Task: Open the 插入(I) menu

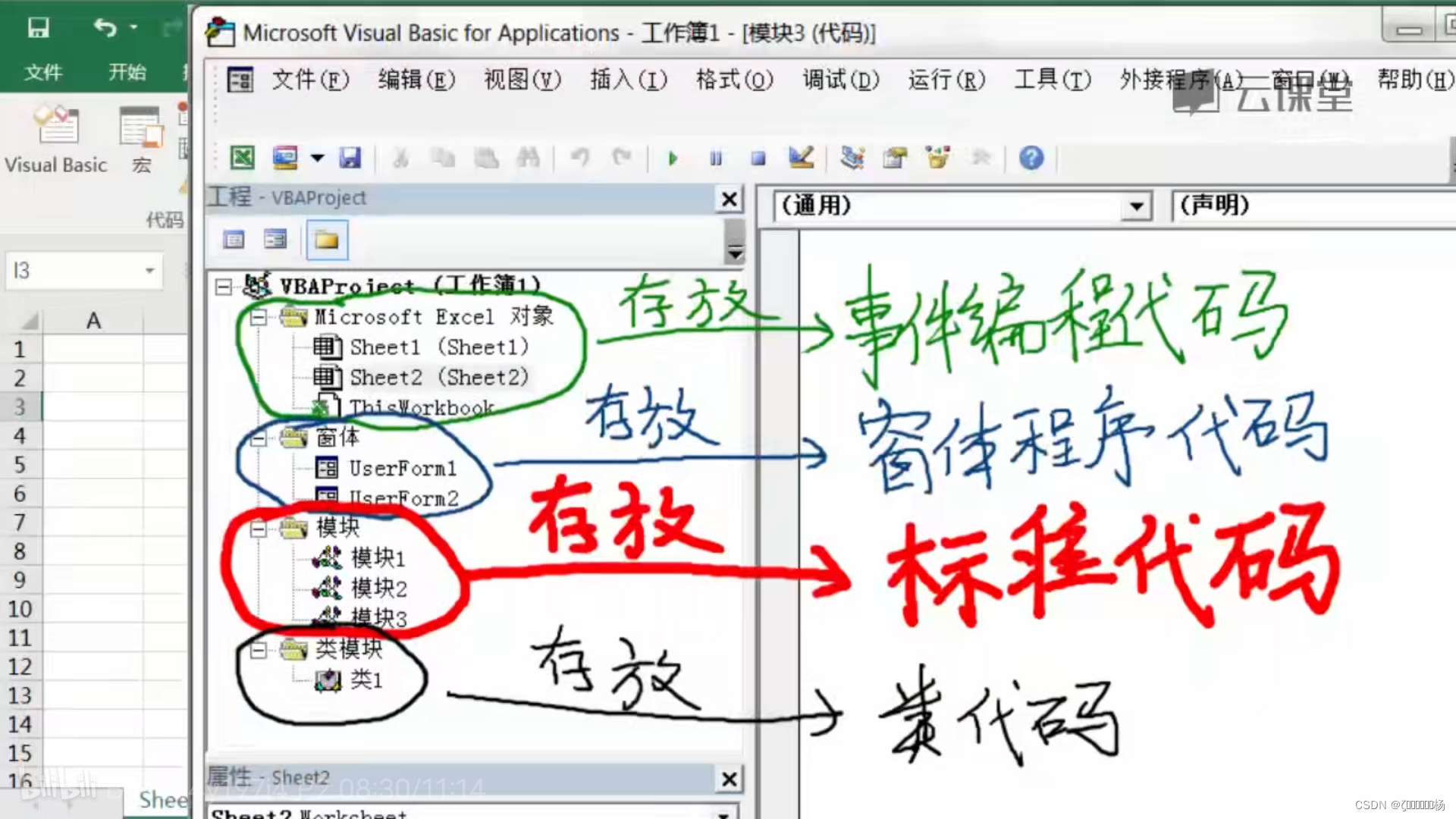Action: point(628,80)
